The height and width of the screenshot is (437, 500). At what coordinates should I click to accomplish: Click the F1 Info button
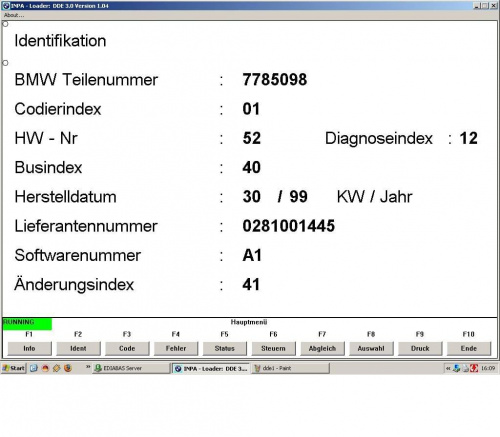30,348
